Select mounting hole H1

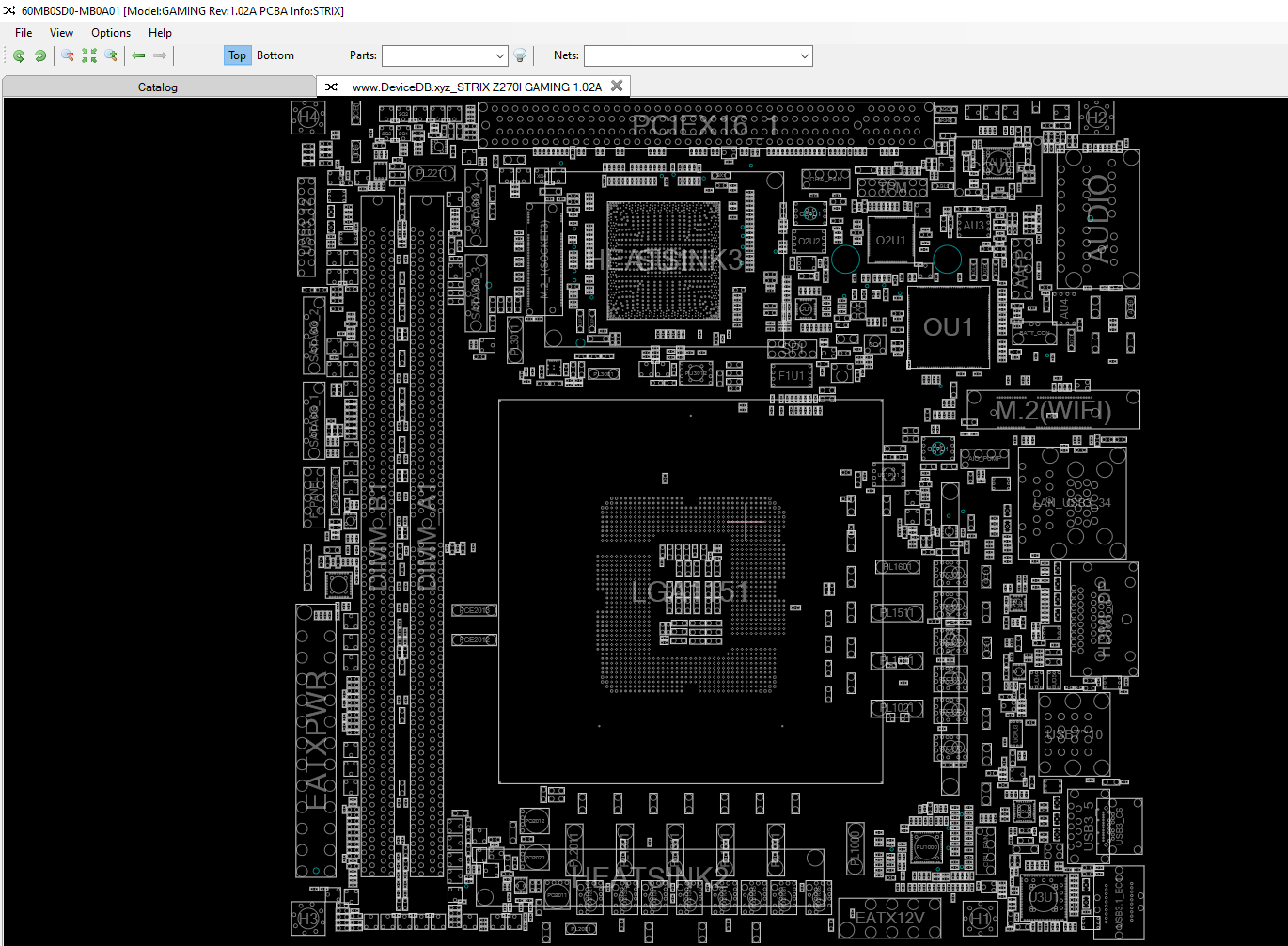point(981,918)
